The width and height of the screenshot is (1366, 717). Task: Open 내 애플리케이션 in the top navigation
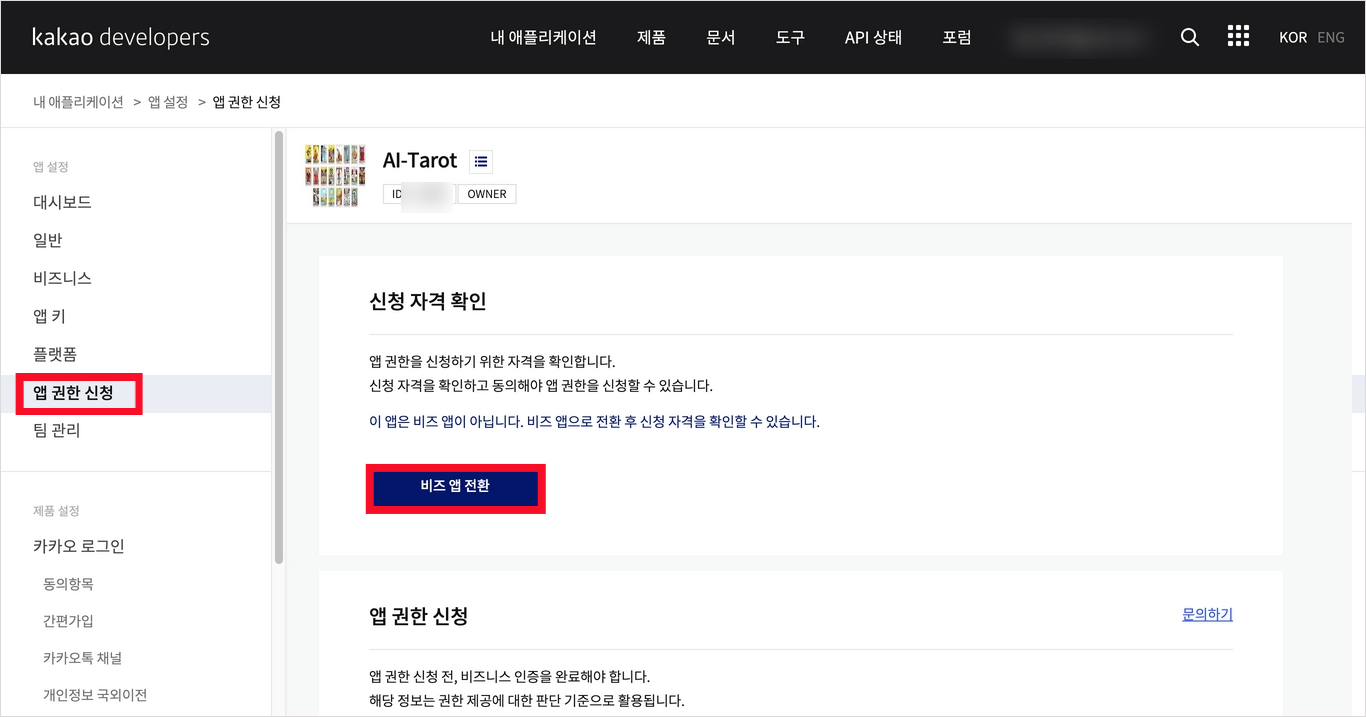click(543, 37)
